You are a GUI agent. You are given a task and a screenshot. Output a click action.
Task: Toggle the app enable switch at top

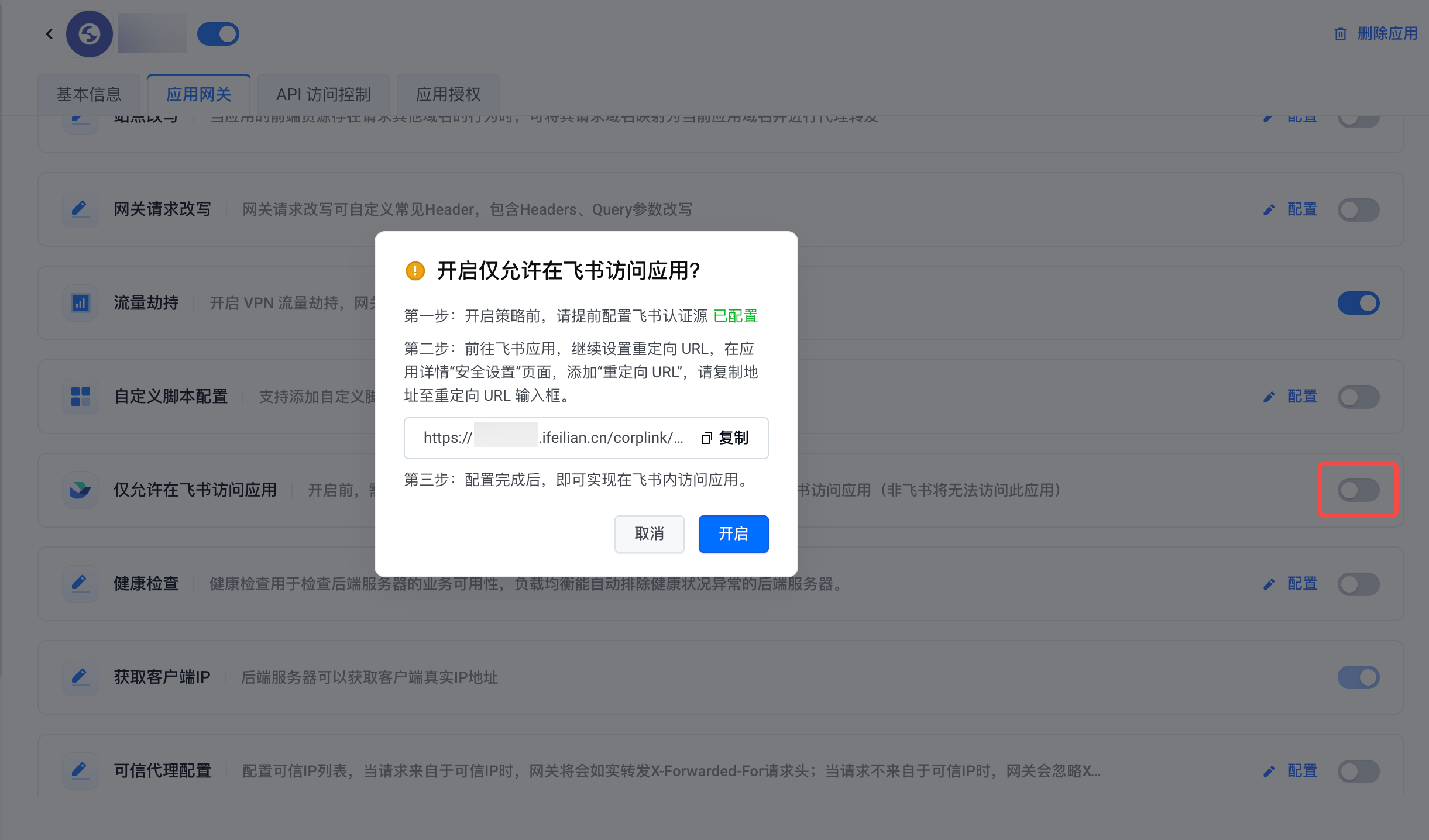pos(218,34)
